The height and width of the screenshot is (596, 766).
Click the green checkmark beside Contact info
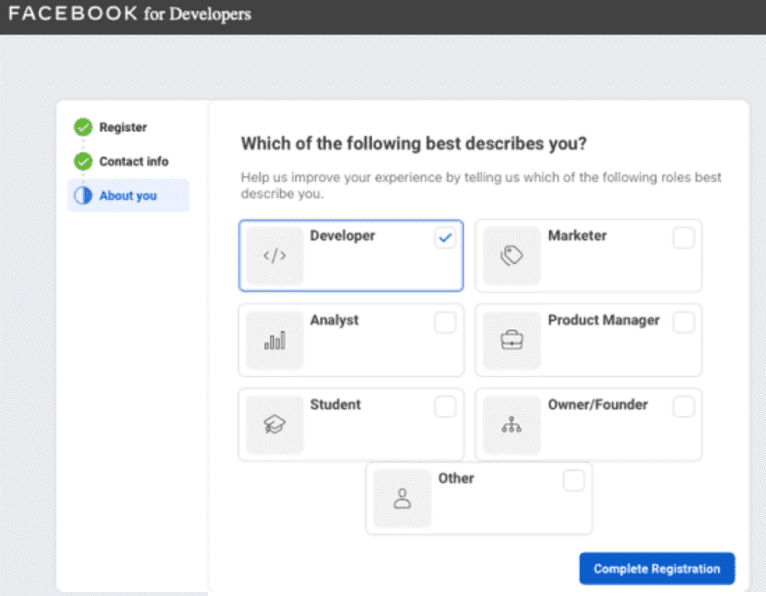tap(83, 161)
